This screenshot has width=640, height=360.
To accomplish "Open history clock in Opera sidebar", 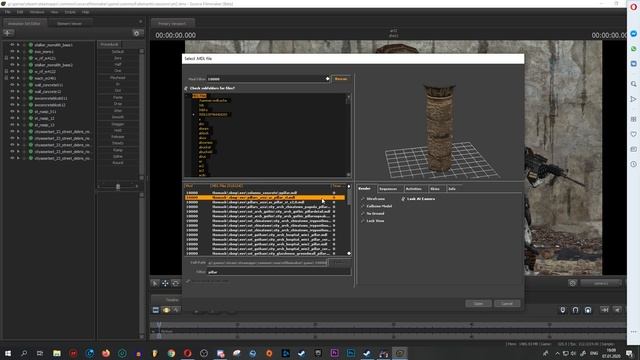I will coord(633,164).
